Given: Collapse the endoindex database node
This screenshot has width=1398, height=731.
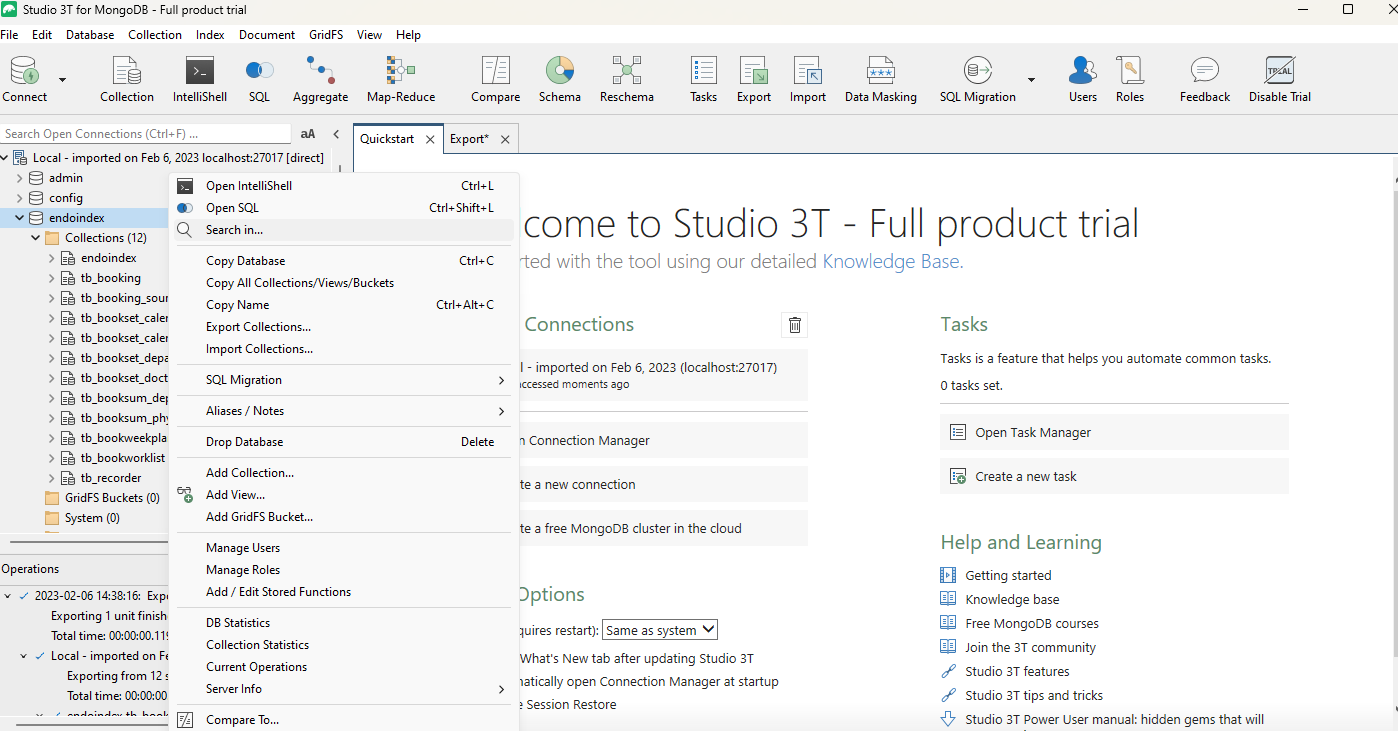Looking at the screenshot, I should (19, 218).
